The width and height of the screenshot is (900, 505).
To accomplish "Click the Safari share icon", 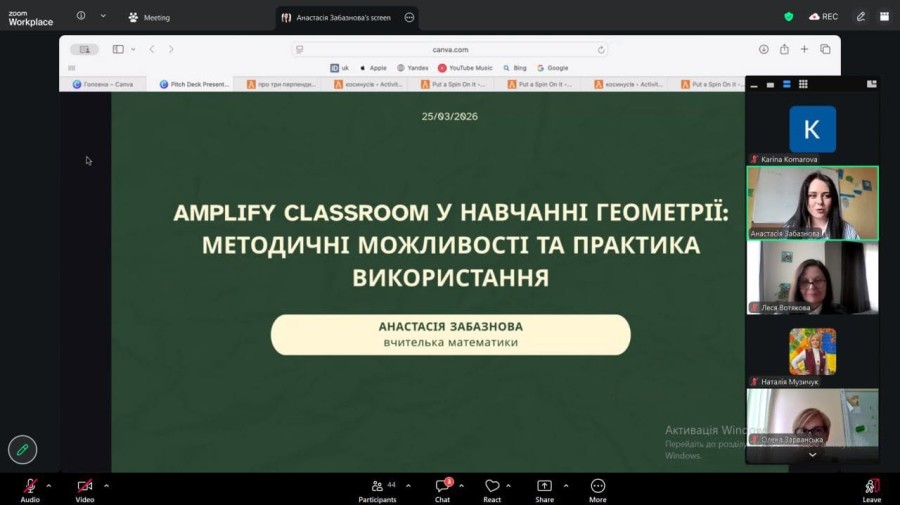I will [784, 49].
